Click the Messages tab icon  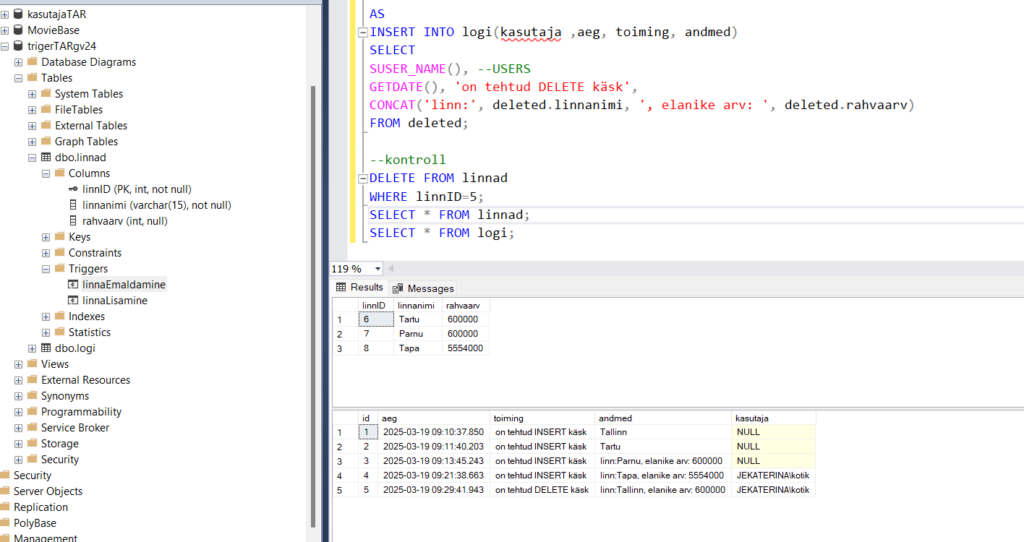tap(398, 288)
